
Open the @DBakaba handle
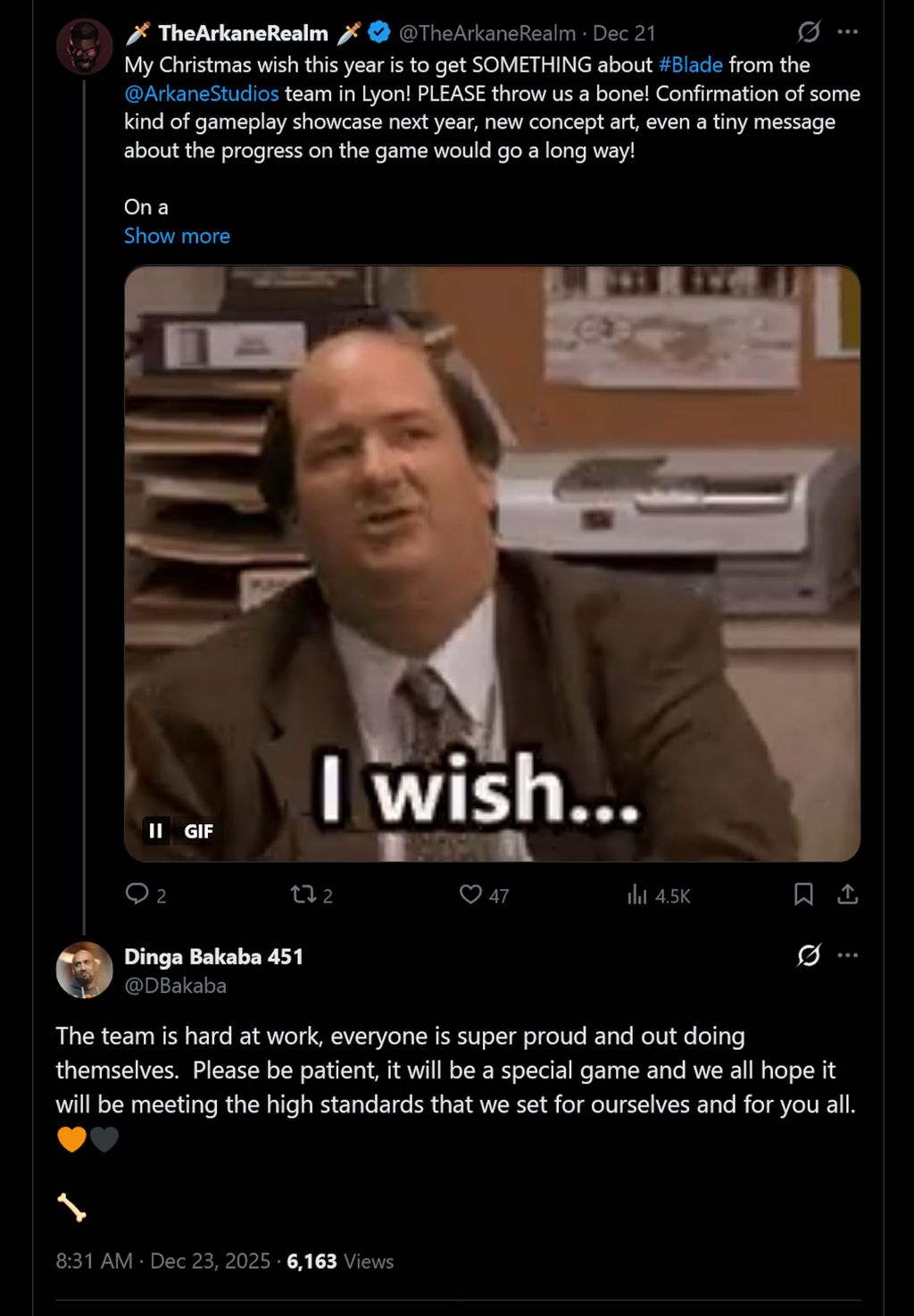pos(175,986)
